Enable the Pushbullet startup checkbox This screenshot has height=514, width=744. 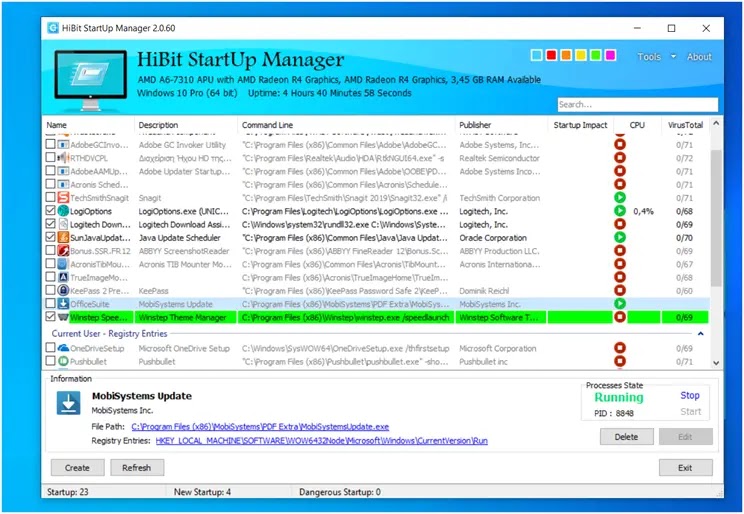pyautogui.click(x=50, y=361)
